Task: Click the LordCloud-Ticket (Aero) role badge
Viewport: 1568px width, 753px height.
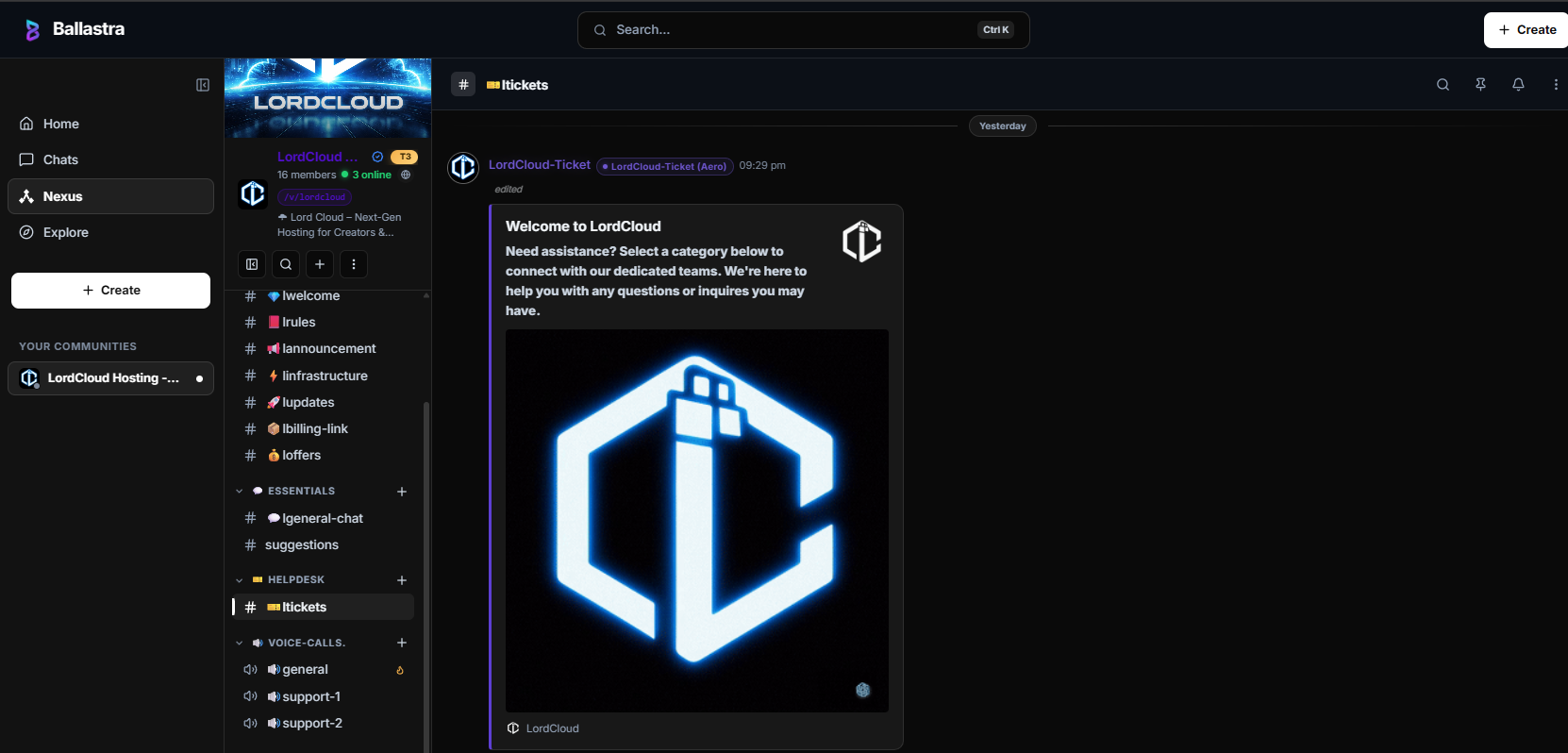Action: pyautogui.click(x=665, y=166)
